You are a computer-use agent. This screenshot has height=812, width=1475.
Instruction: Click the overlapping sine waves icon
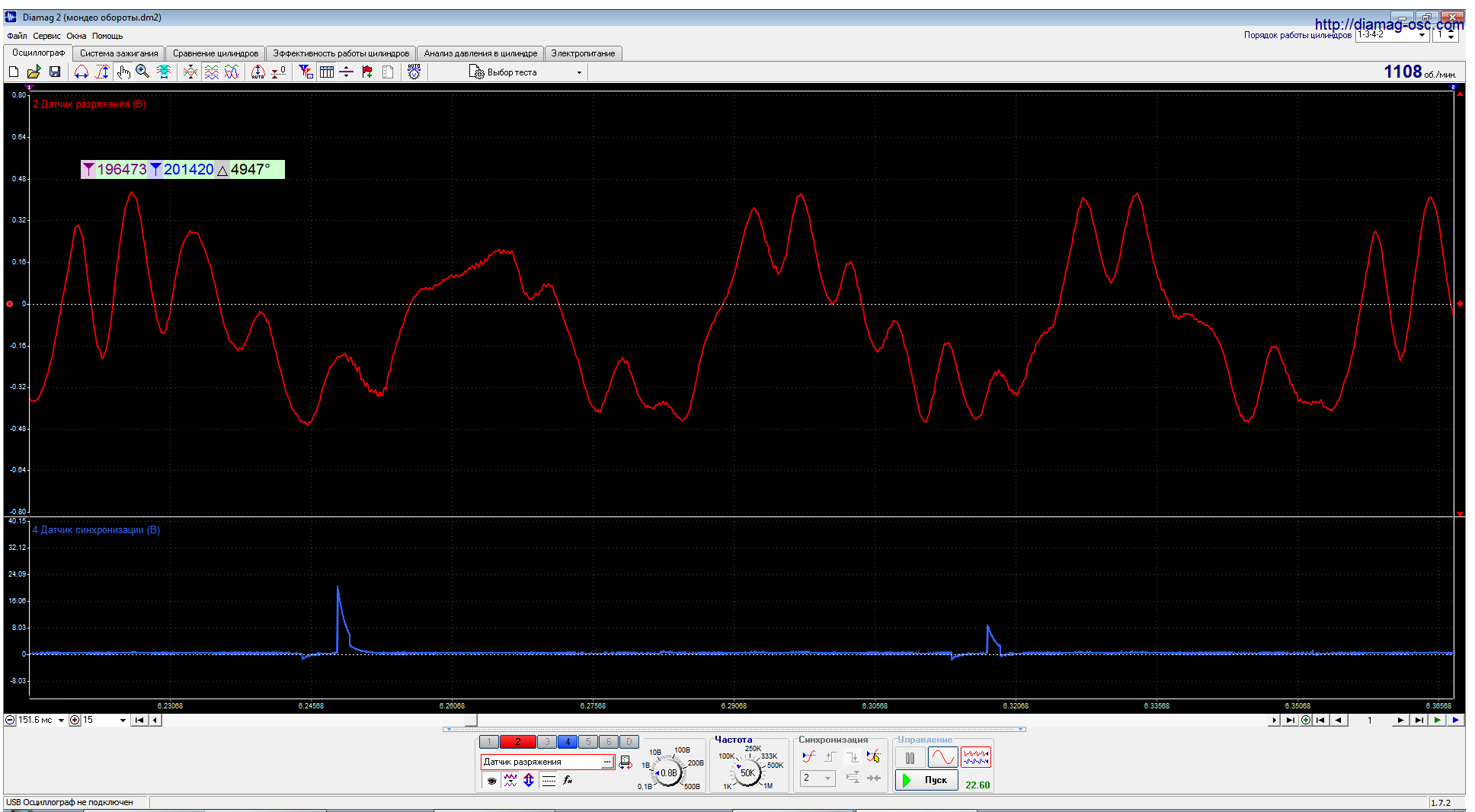pyautogui.click(x=232, y=72)
